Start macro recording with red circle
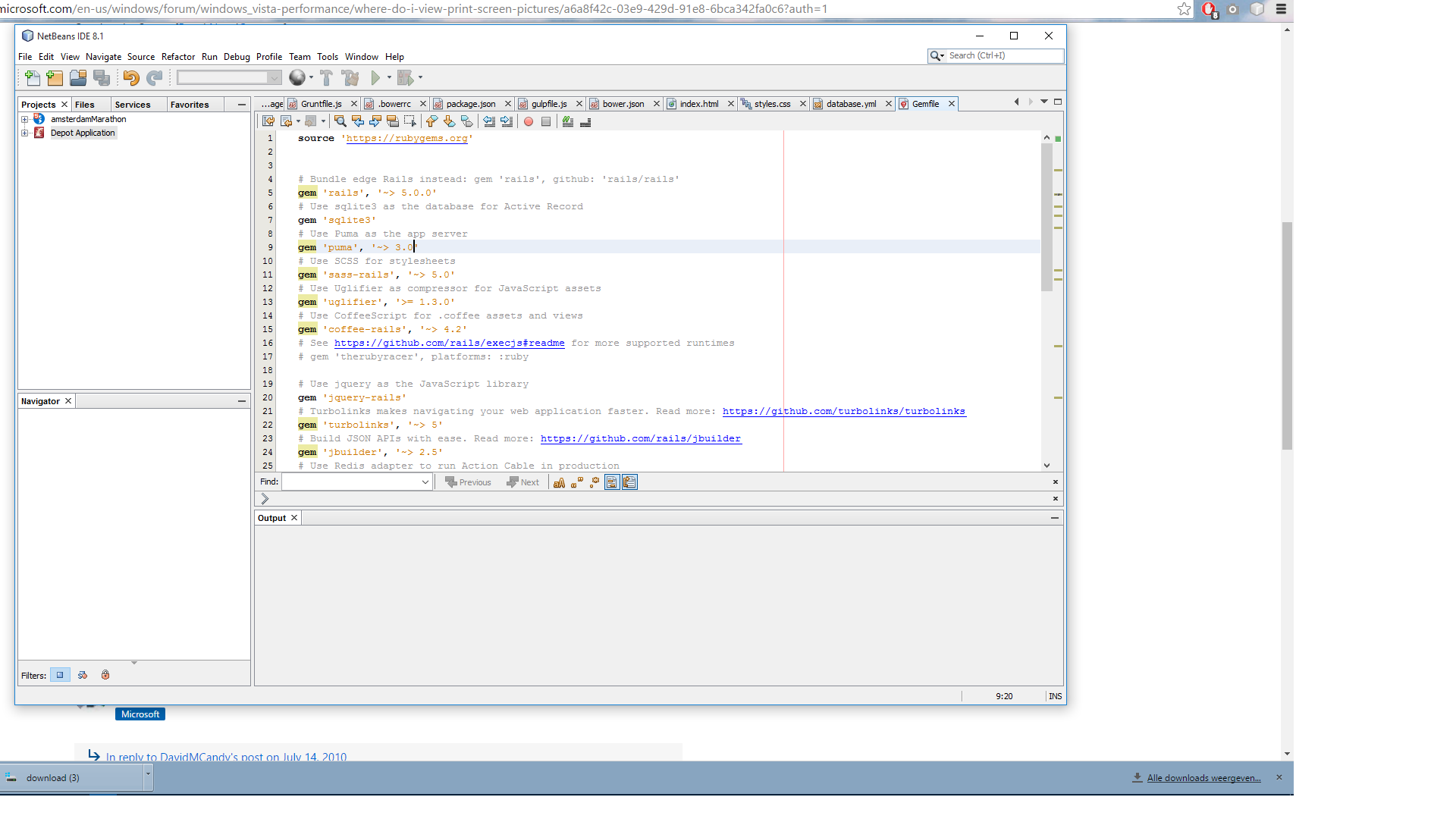The image size is (1456, 819). tap(529, 121)
